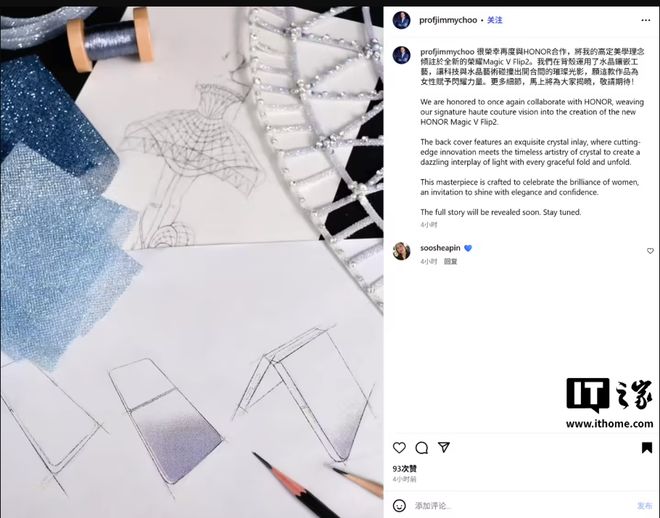Viewport: 660px width, 518px height.
Task: Click soosheapin's blue verified badge
Action: click(x=468, y=248)
